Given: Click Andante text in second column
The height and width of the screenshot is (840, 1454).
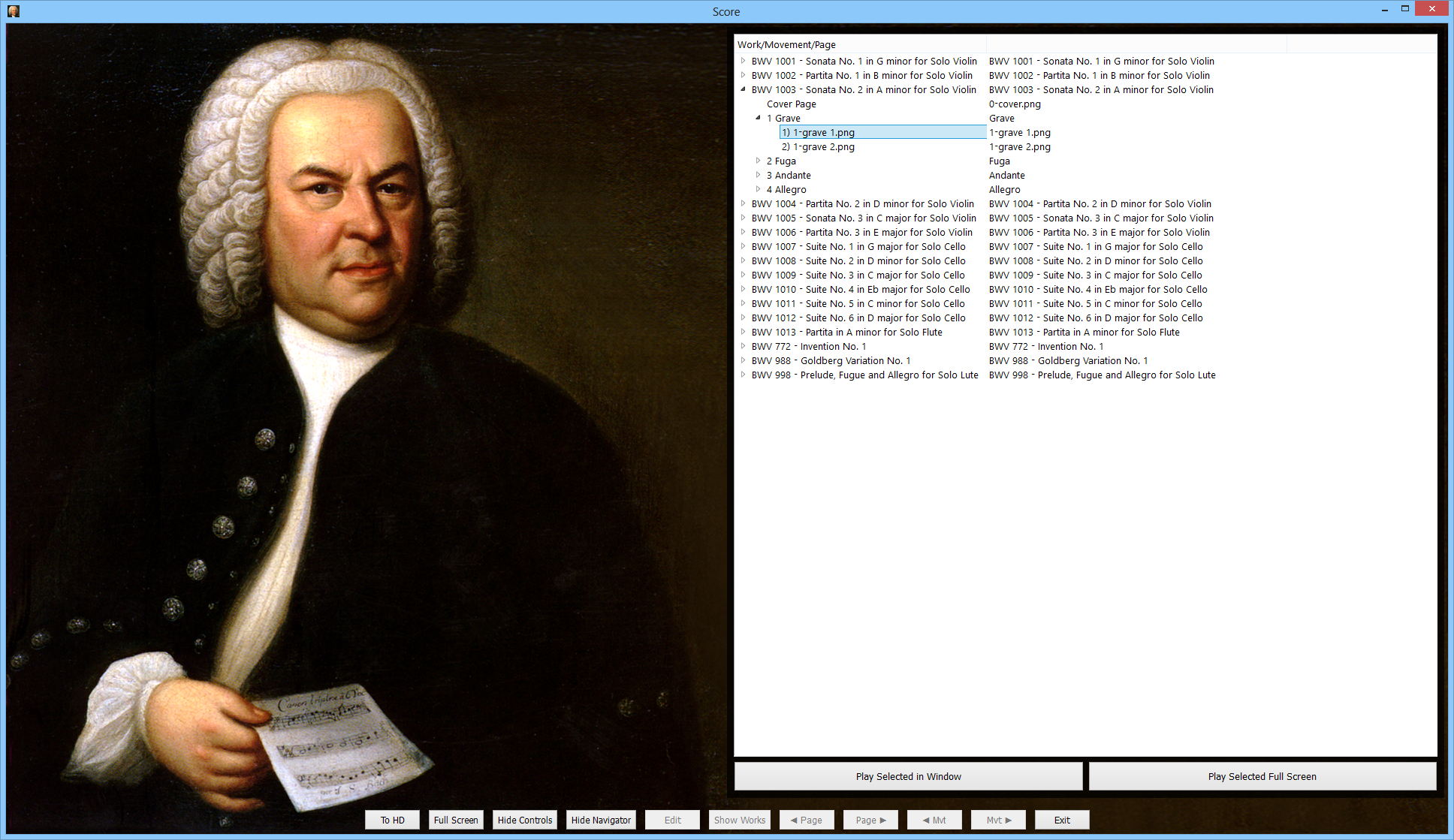Looking at the screenshot, I should click(x=1006, y=175).
